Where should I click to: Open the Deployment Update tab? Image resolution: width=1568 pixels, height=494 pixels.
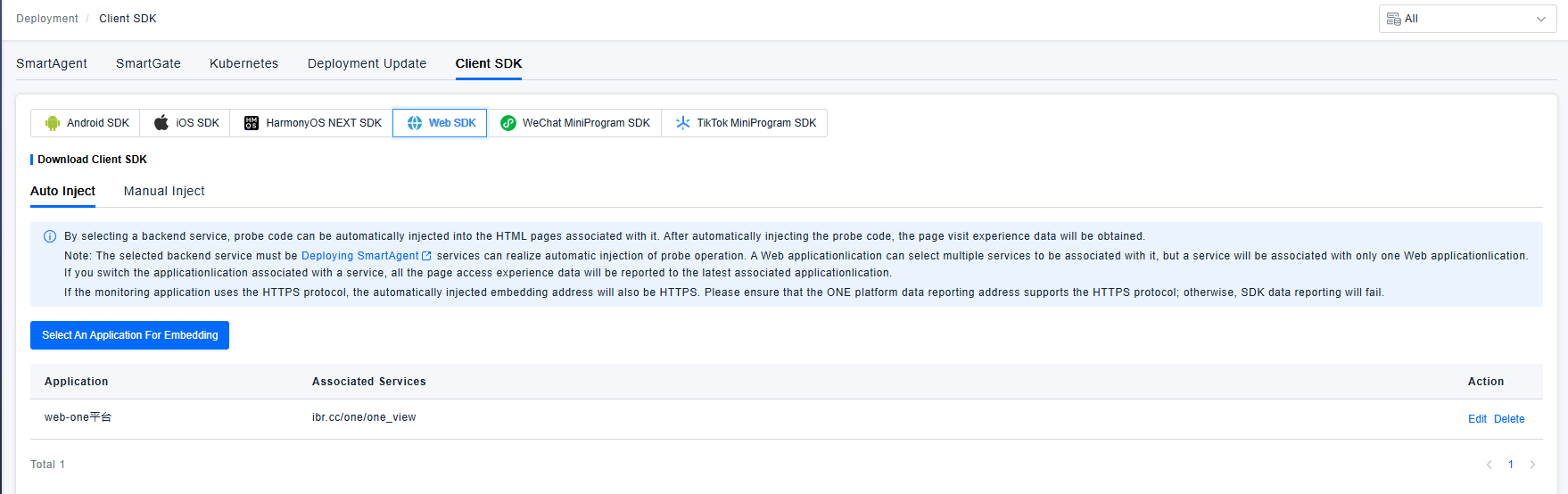tap(367, 63)
